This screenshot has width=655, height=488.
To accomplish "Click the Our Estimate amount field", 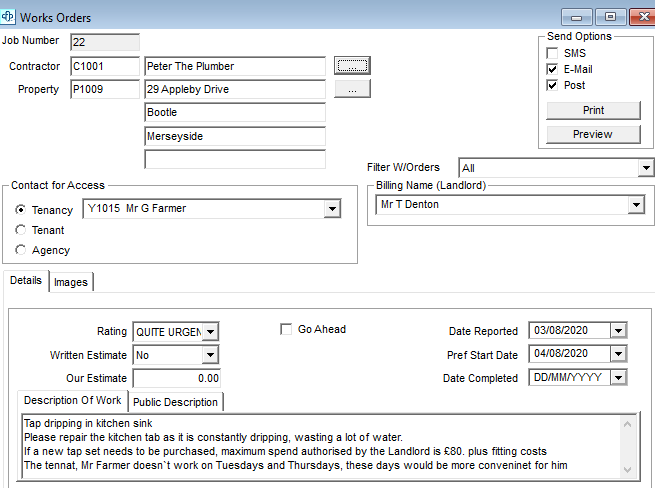I will pyautogui.click(x=177, y=379).
